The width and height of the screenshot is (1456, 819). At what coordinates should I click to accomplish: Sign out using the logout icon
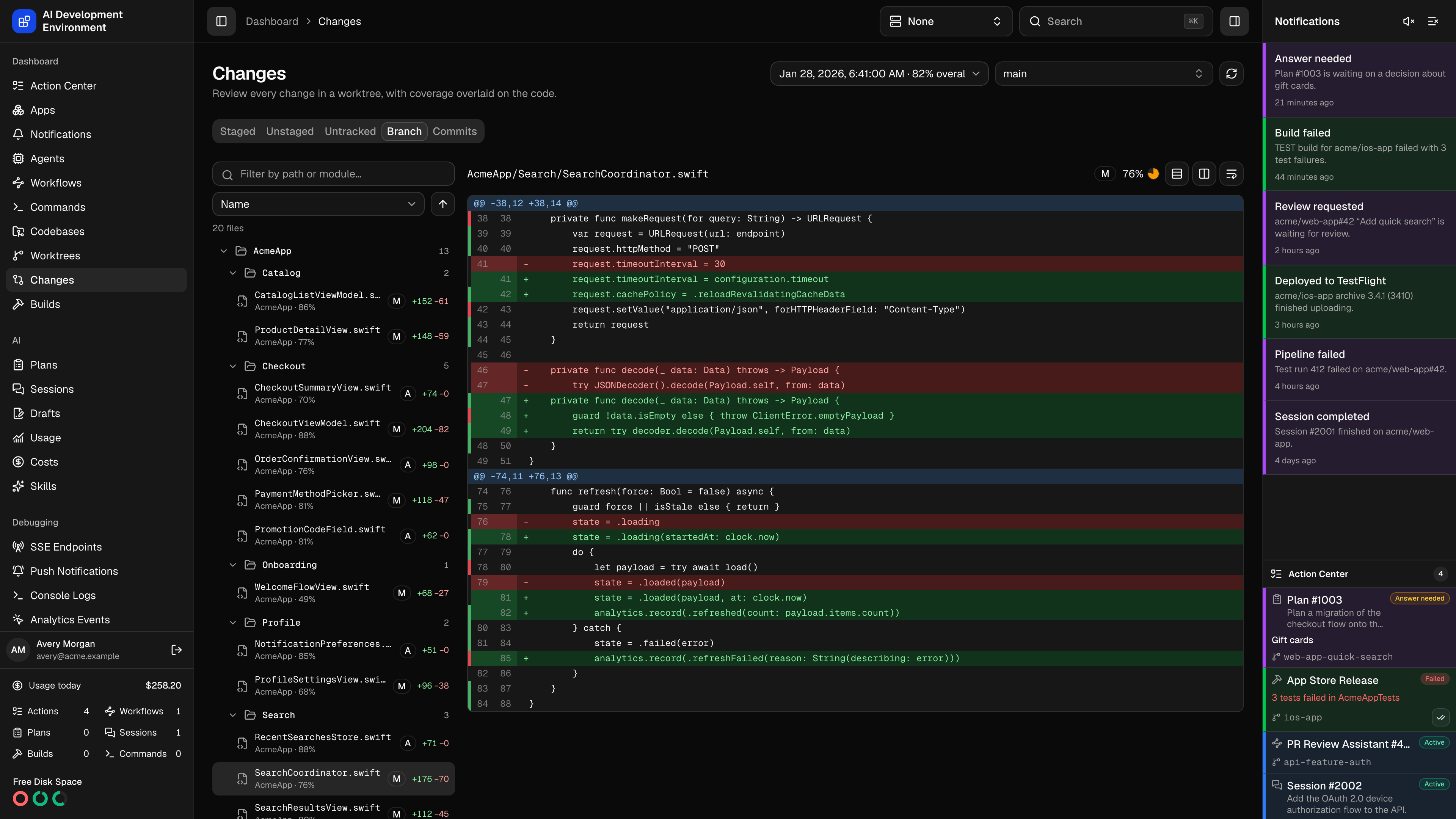[176, 650]
